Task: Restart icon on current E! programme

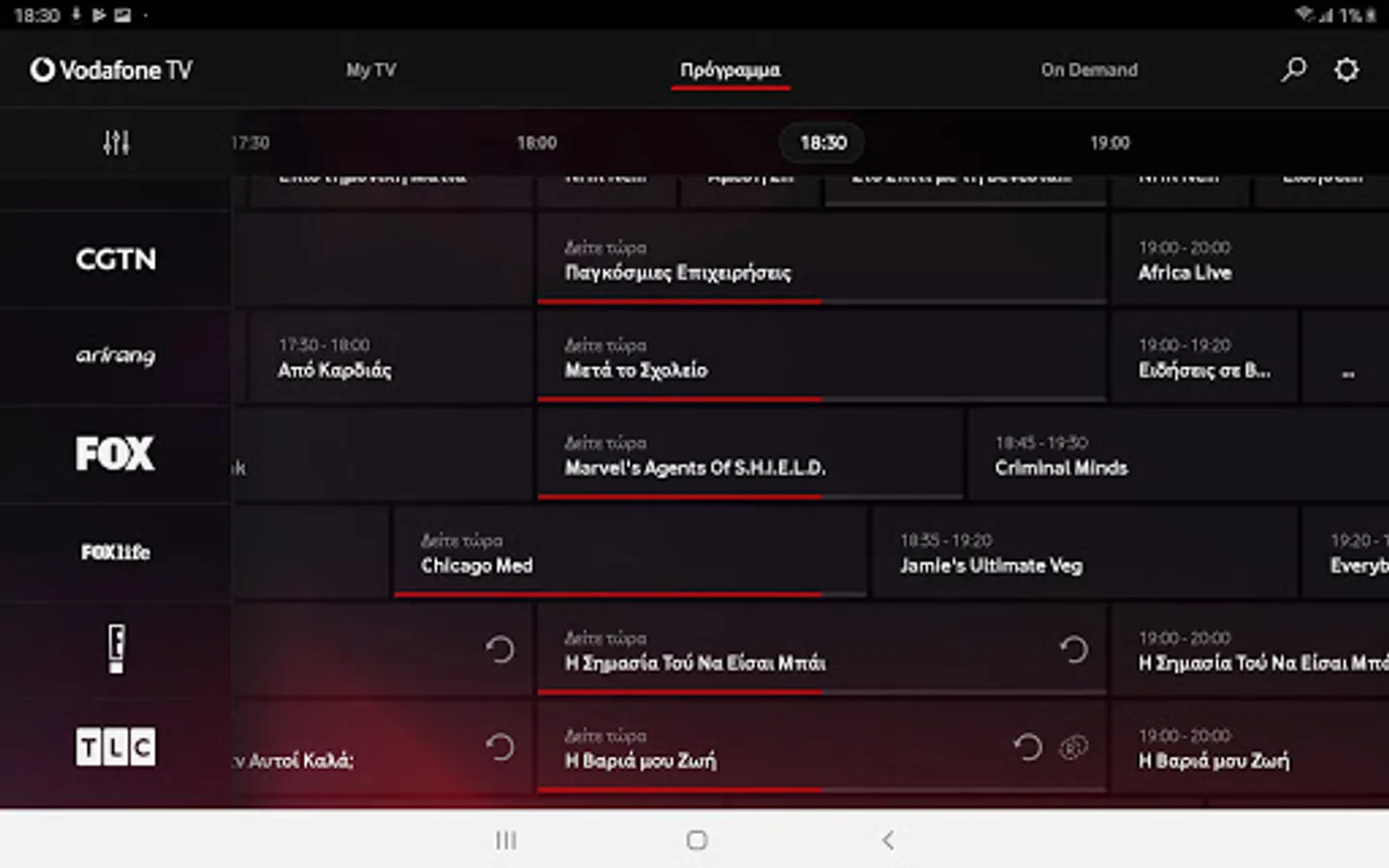Action: tap(1073, 649)
